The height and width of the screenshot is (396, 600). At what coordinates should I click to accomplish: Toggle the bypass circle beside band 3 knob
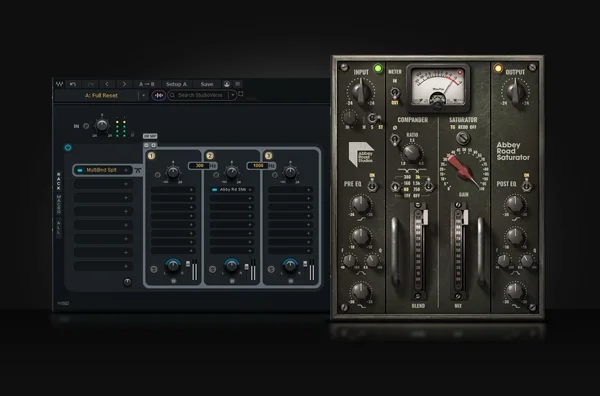click(x=275, y=175)
